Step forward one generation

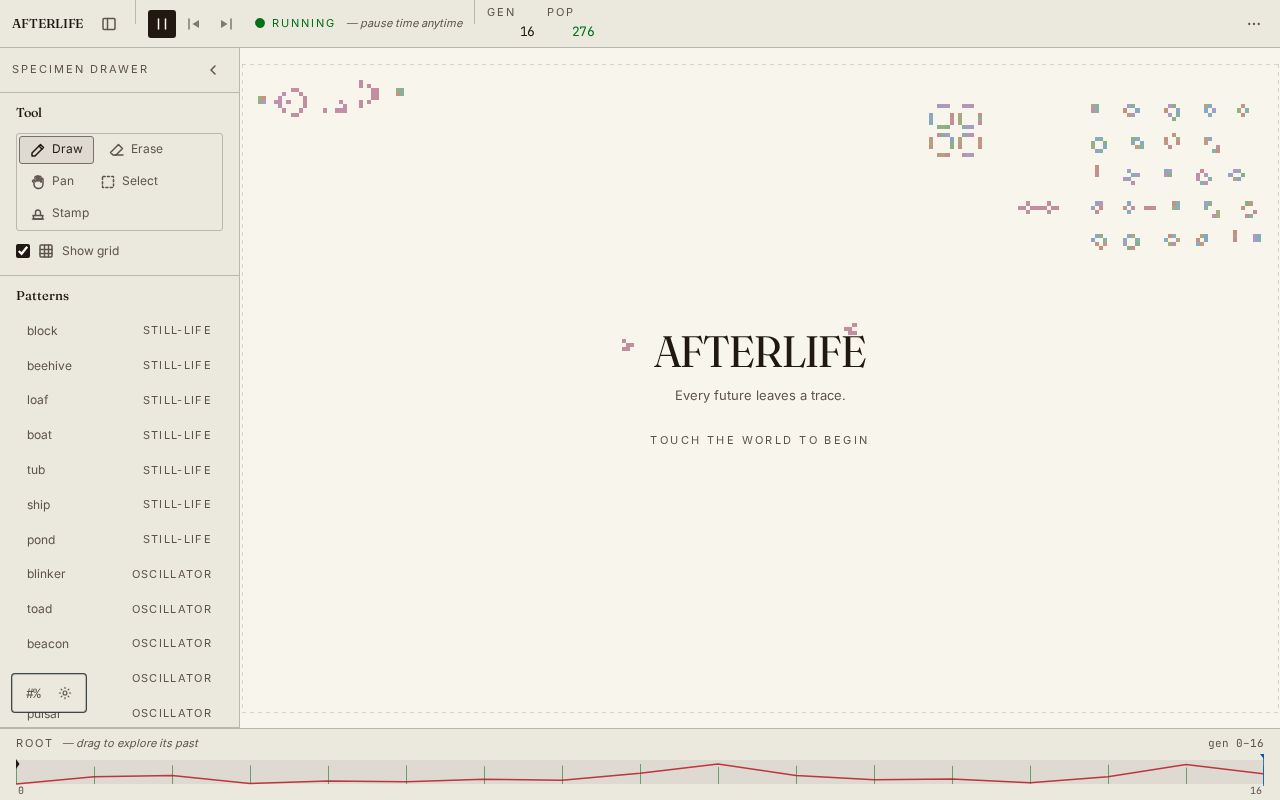tap(226, 24)
